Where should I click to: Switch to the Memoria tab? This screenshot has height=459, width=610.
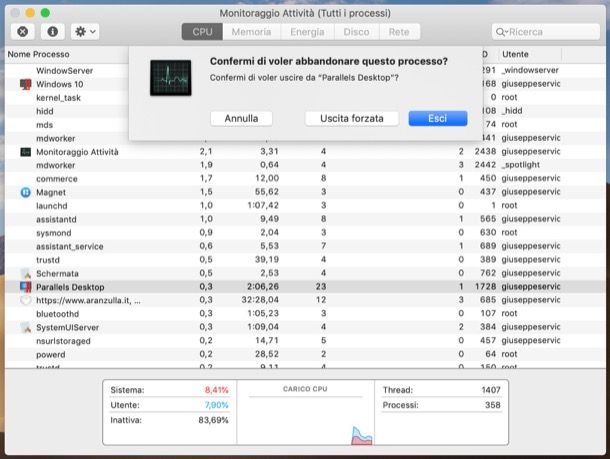pyautogui.click(x=251, y=32)
